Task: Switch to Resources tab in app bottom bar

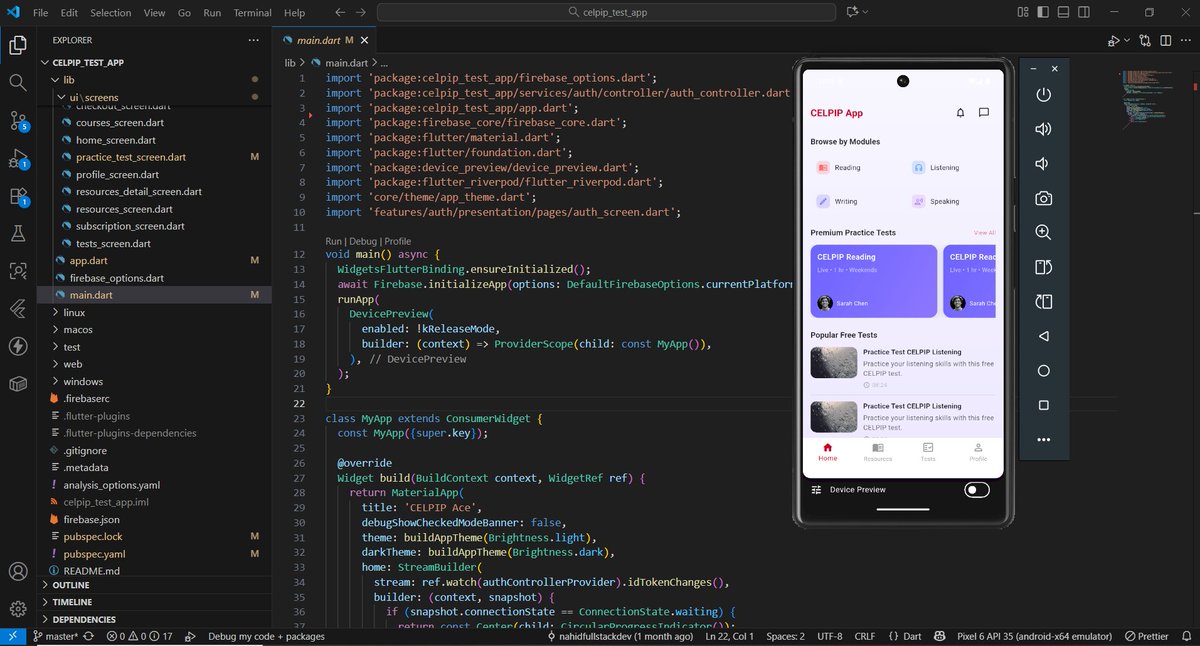Action: [x=877, y=451]
